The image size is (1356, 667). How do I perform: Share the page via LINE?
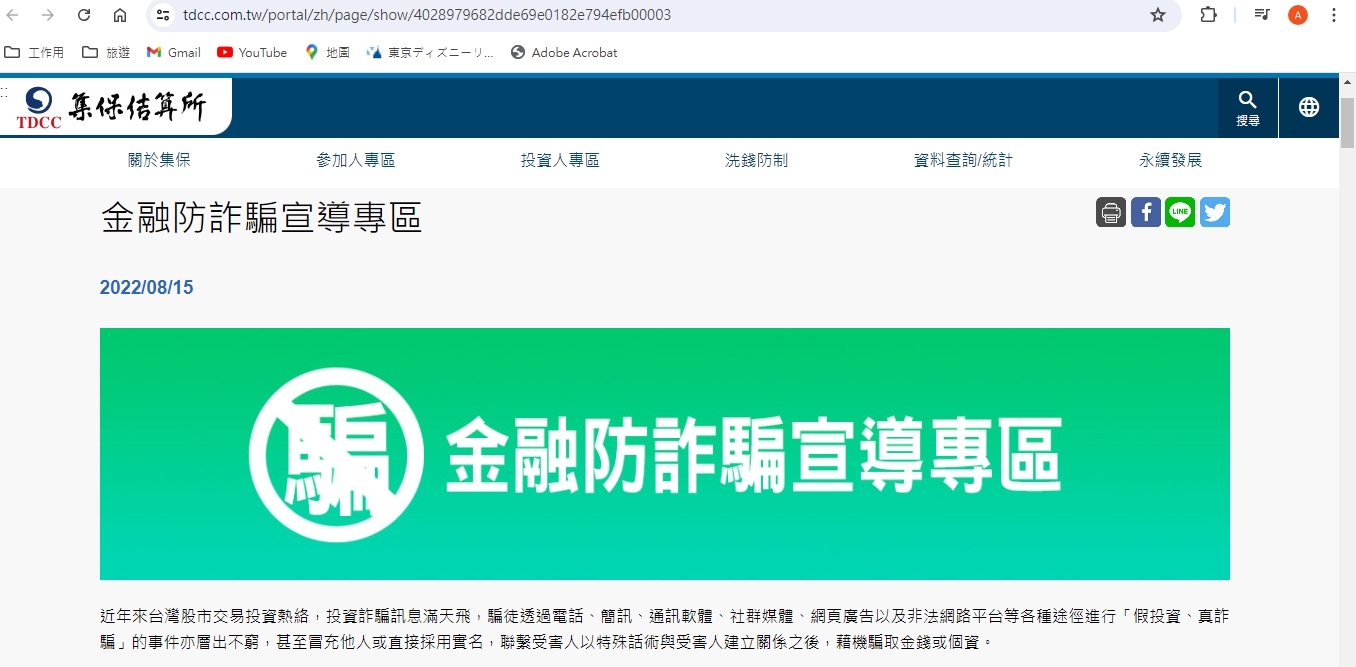click(x=1180, y=212)
